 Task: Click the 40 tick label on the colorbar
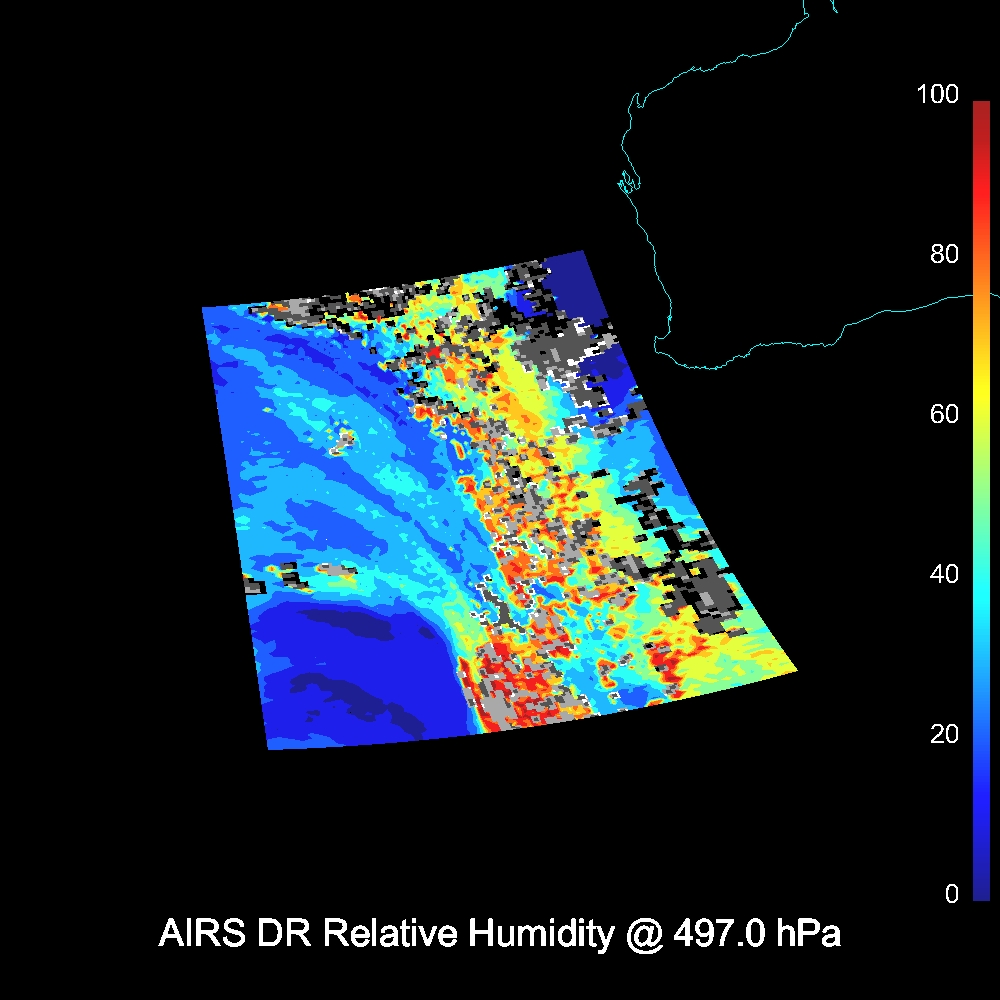[x=943, y=575]
